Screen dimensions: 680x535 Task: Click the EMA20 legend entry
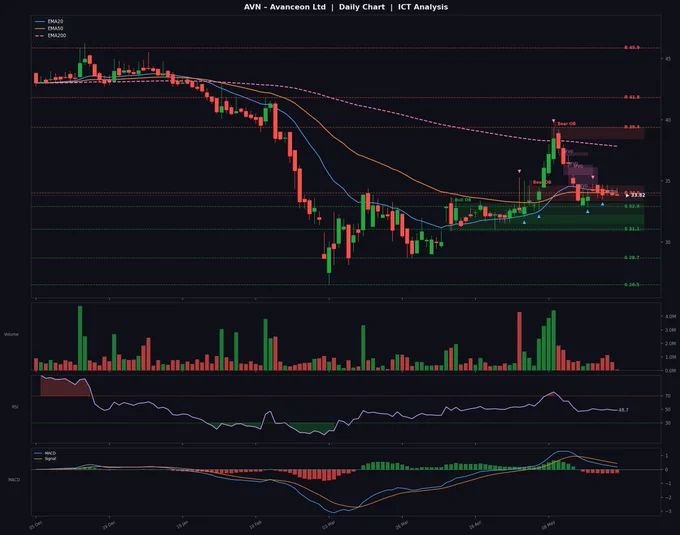pos(49,21)
